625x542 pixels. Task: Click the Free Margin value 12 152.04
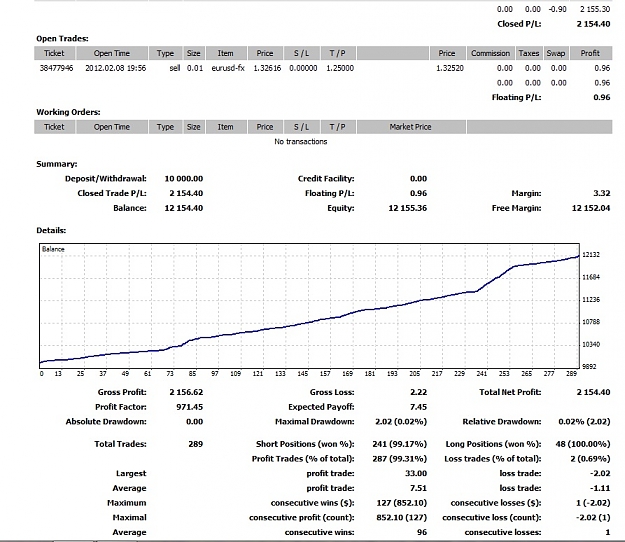591,208
